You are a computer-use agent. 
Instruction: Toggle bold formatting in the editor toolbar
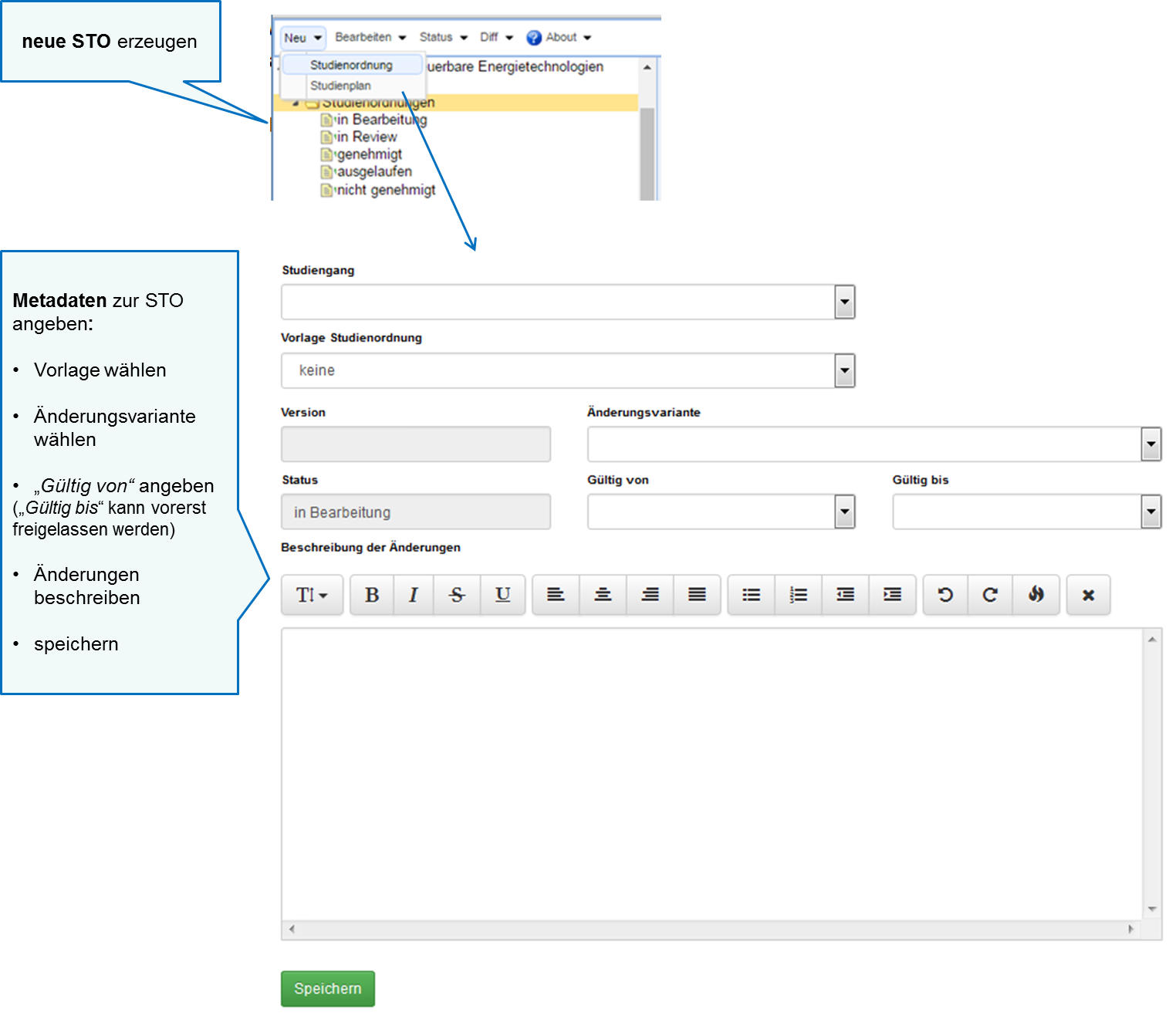pyautogui.click(x=372, y=595)
